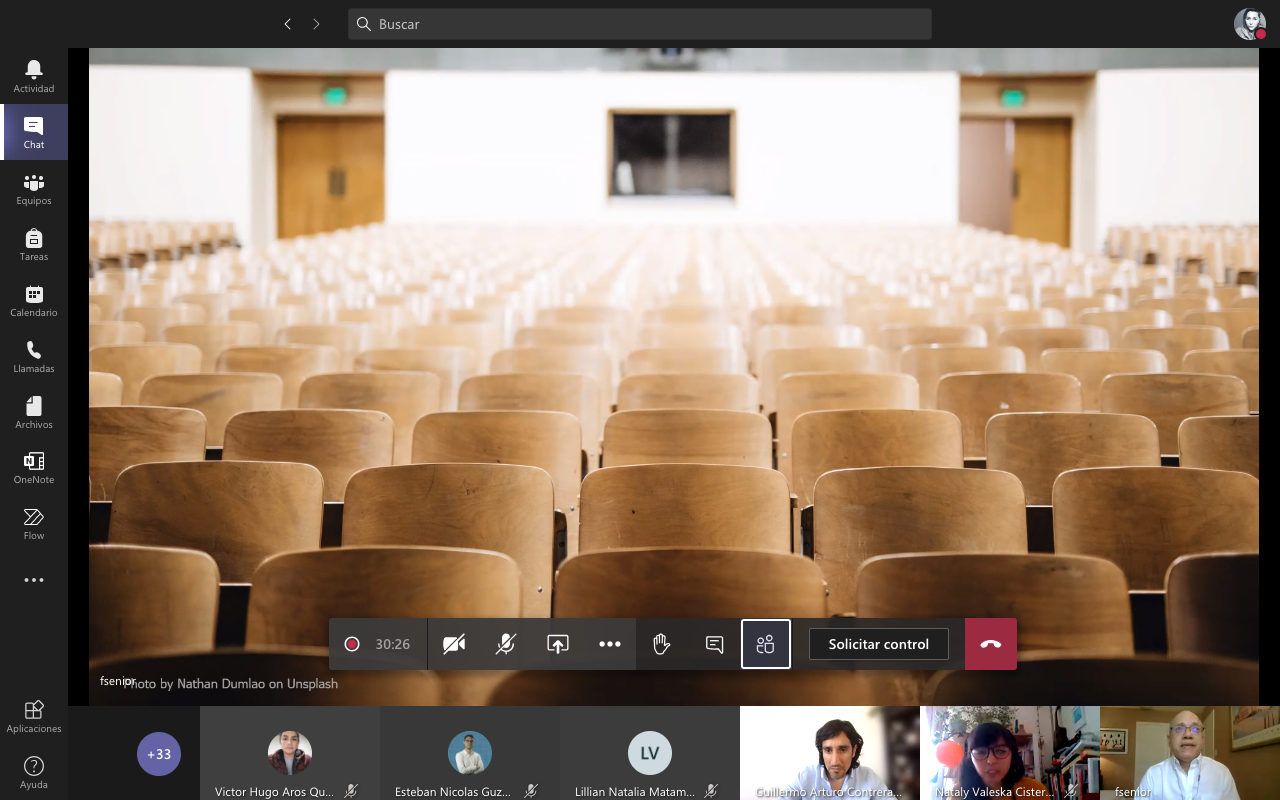Hang up the call

pos(991,644)
